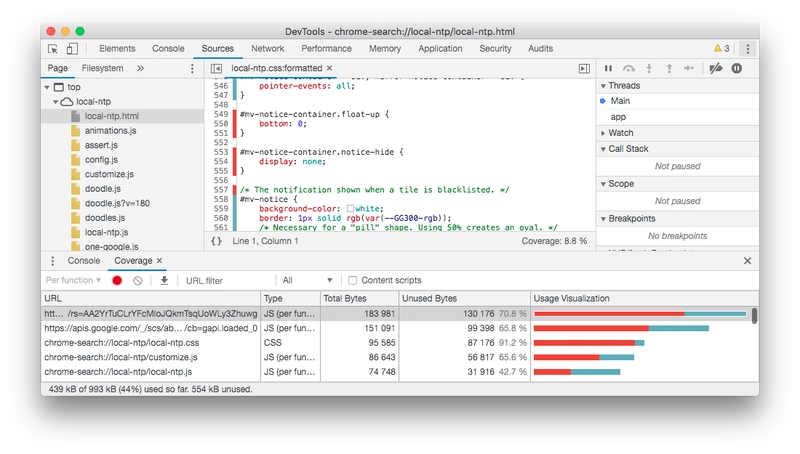Switch to the Performance tab
Image resolution: width=800 pixels, height=454 pixels.
point(326,48)
